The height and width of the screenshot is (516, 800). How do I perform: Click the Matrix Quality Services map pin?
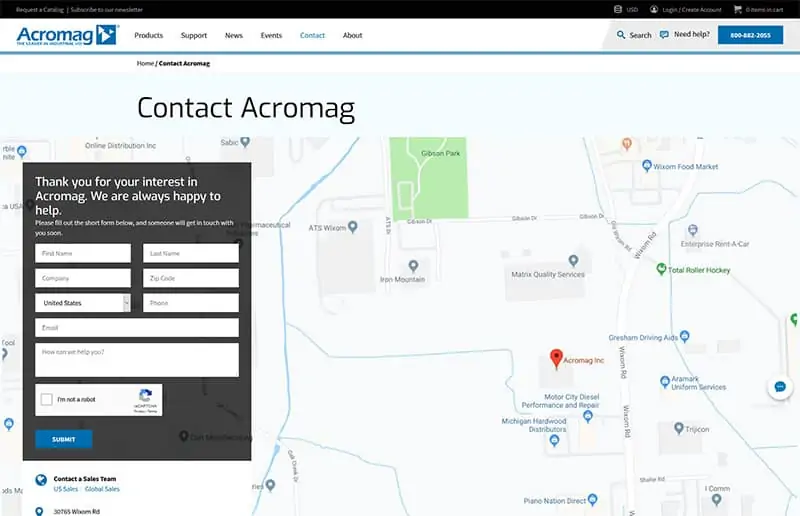point(573,261)
